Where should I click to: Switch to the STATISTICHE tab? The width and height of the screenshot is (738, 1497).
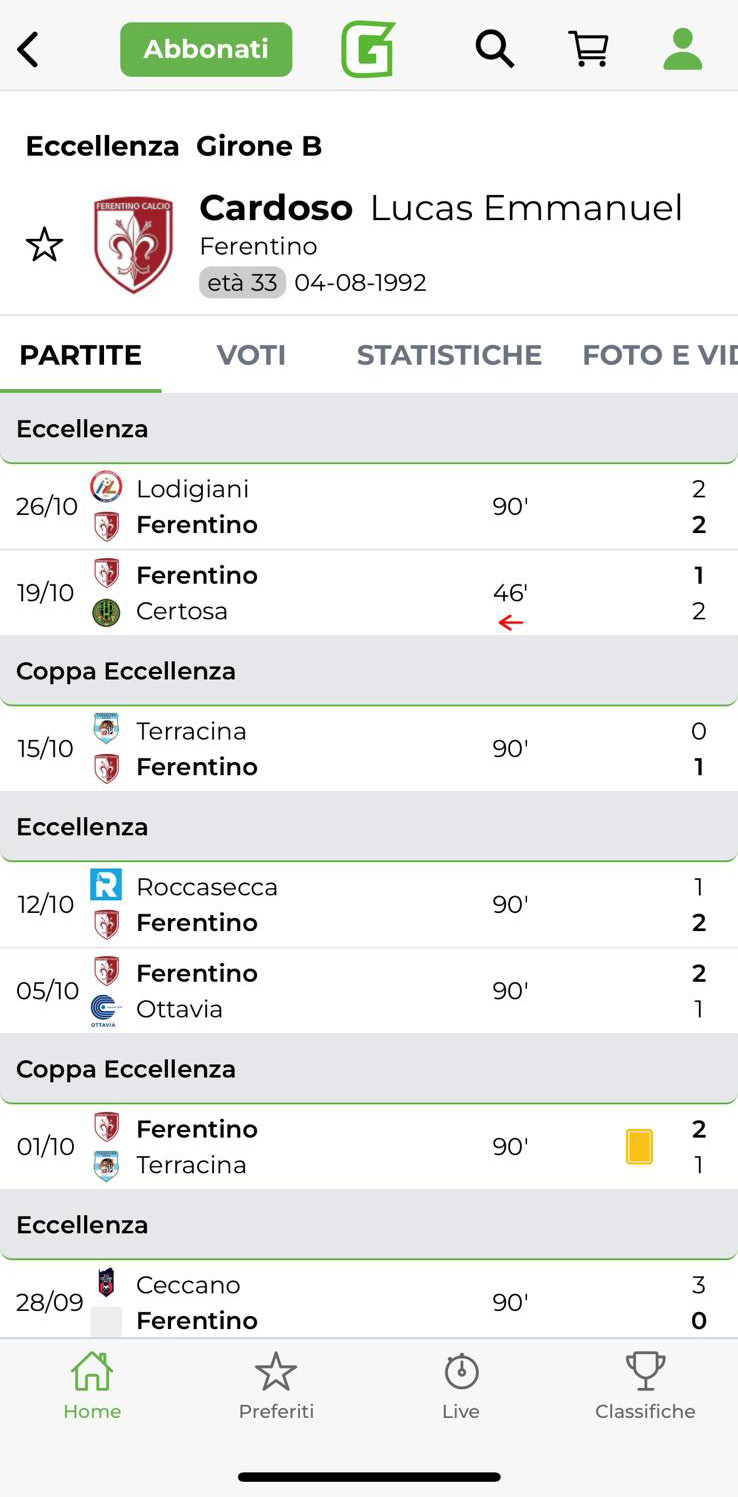[x=449, y=355]
